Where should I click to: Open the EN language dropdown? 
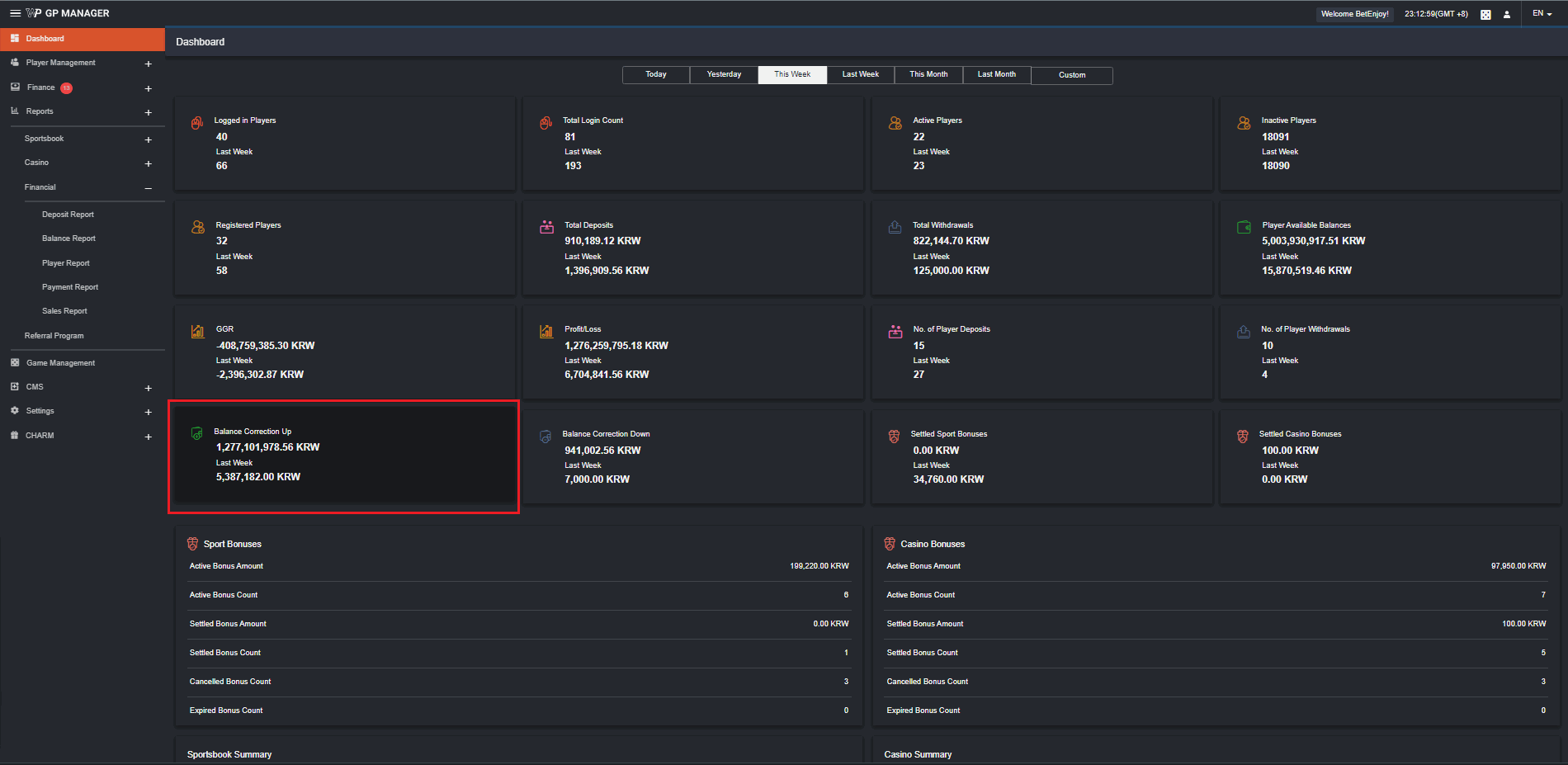click(x=1542, y=14)
